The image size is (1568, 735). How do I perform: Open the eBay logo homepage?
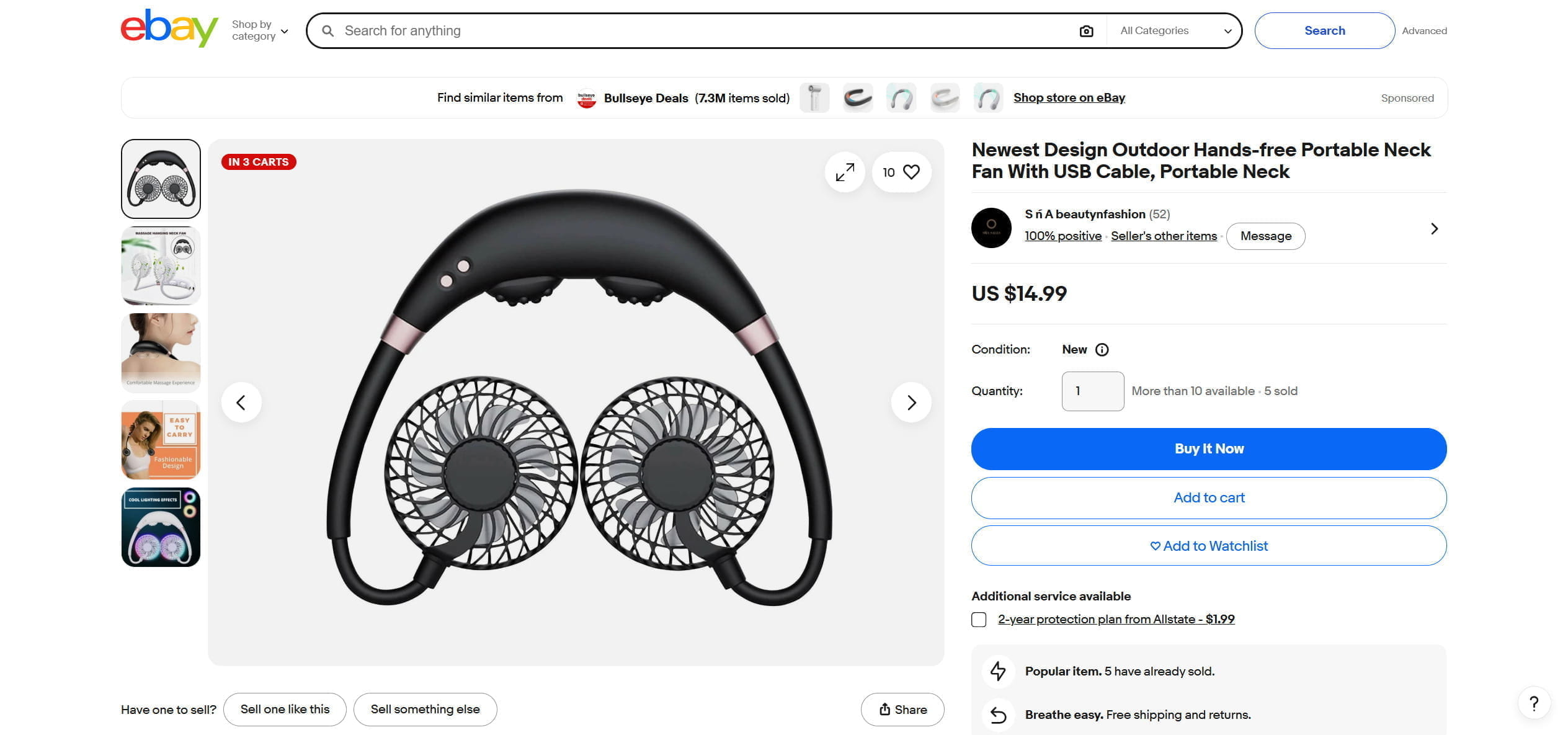coord(169,29)
